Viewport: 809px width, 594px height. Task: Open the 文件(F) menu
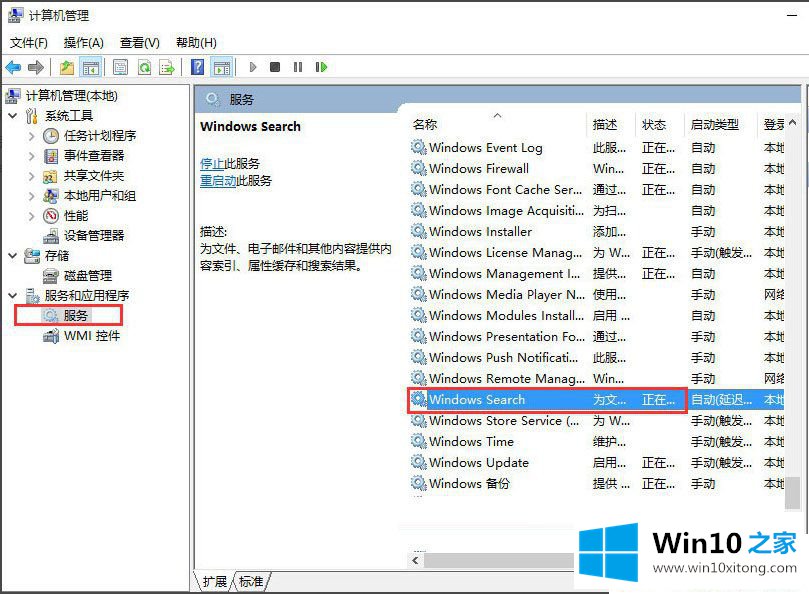point(29,43)
